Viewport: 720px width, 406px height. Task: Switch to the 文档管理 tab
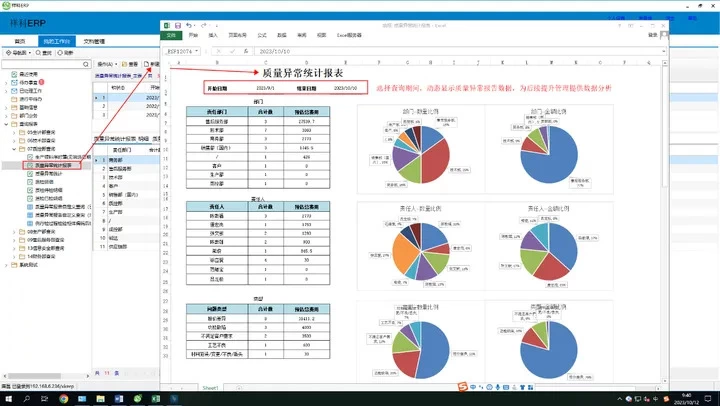(96, 41)
